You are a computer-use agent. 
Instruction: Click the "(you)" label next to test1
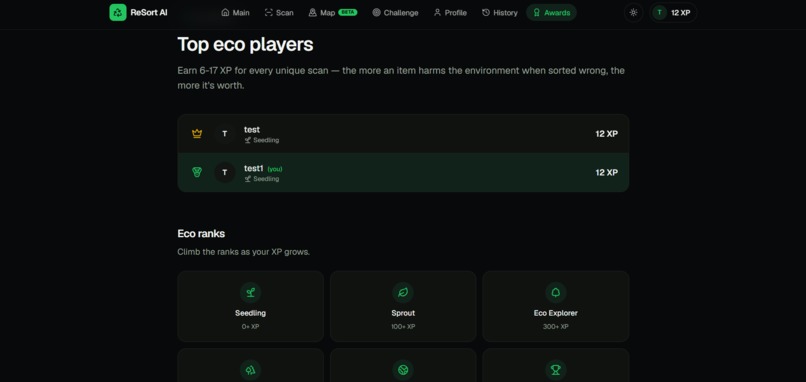[275, 169]
